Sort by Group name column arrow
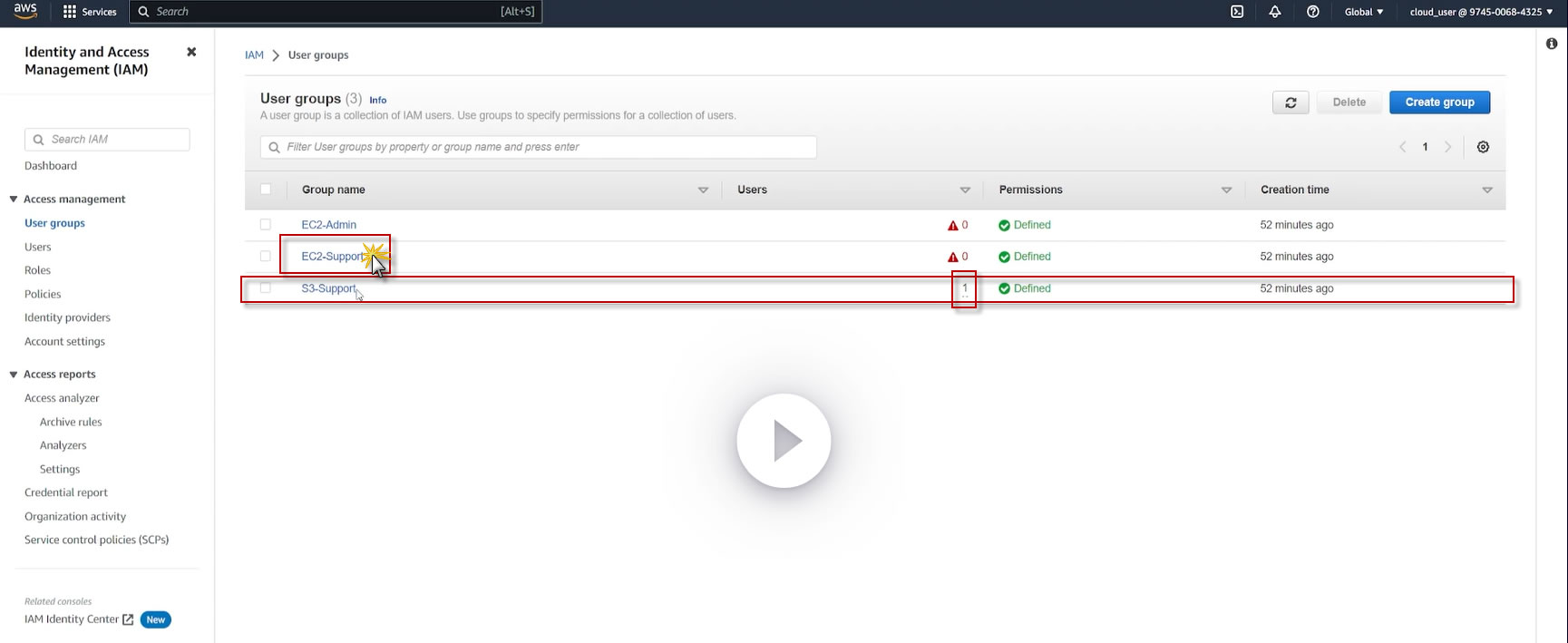The image size is (1568, 643). pos(703,190)
